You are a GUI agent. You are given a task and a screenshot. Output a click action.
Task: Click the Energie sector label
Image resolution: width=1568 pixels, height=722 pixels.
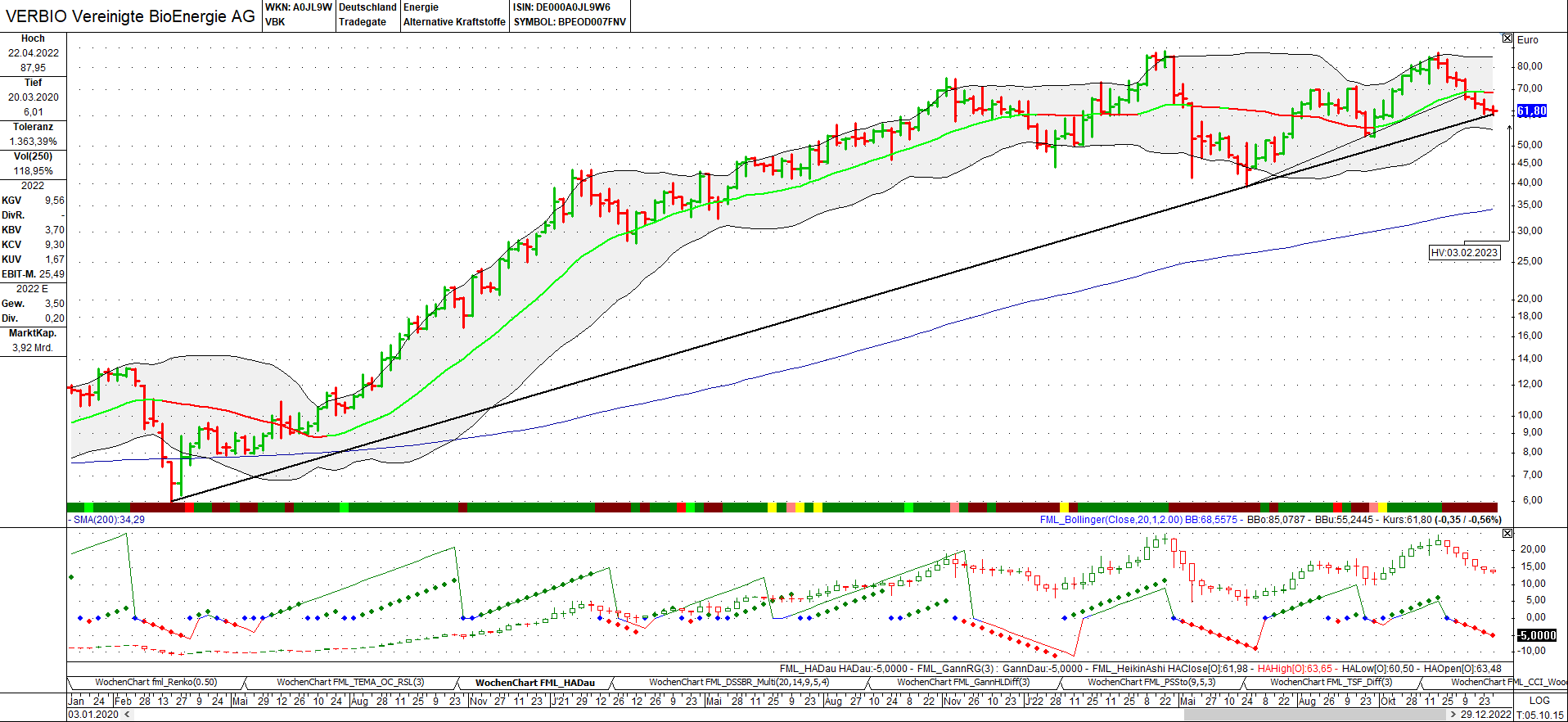coord(421,7)
